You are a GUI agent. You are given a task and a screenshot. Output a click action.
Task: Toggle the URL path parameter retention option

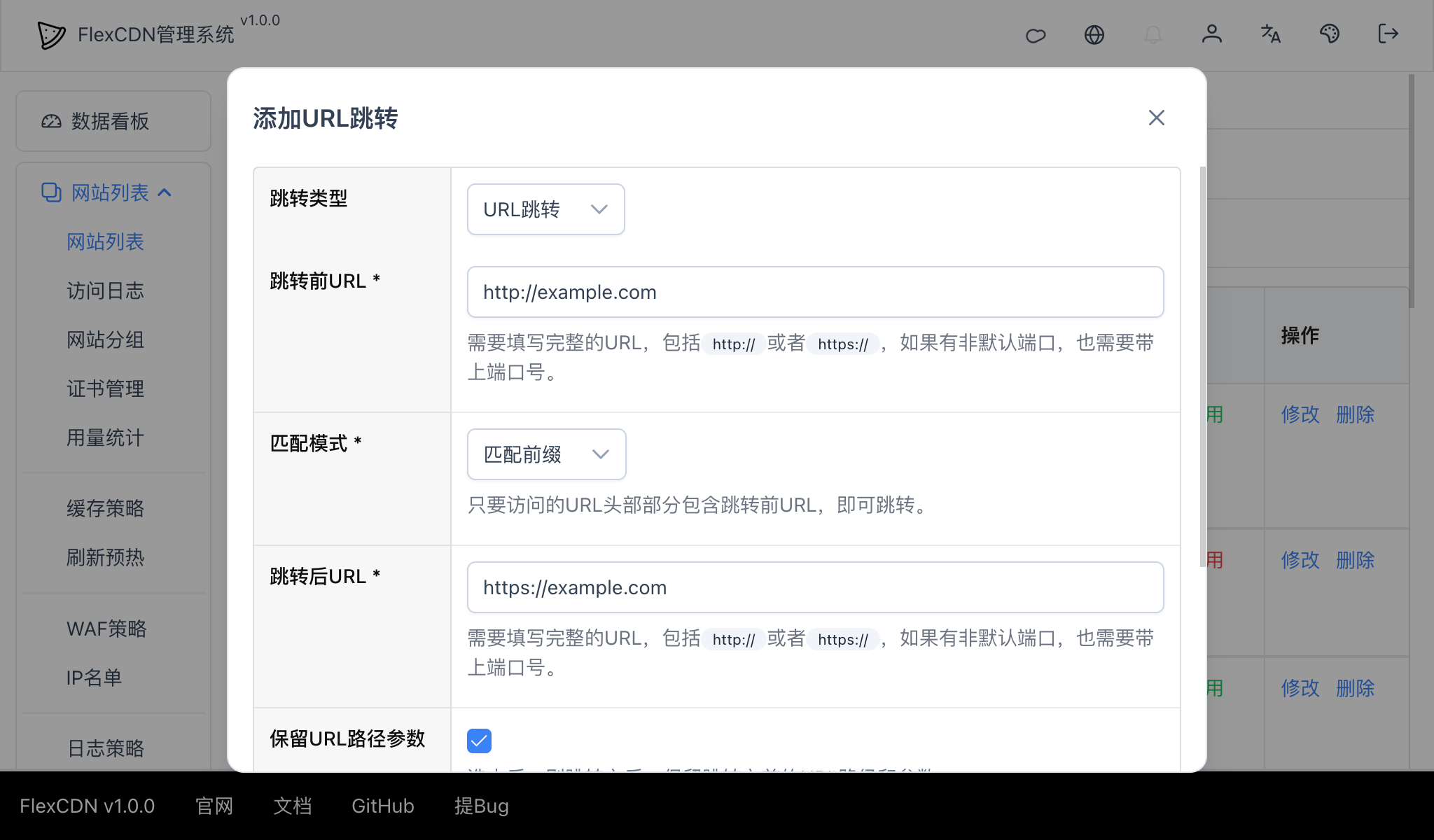click(479, 740)
